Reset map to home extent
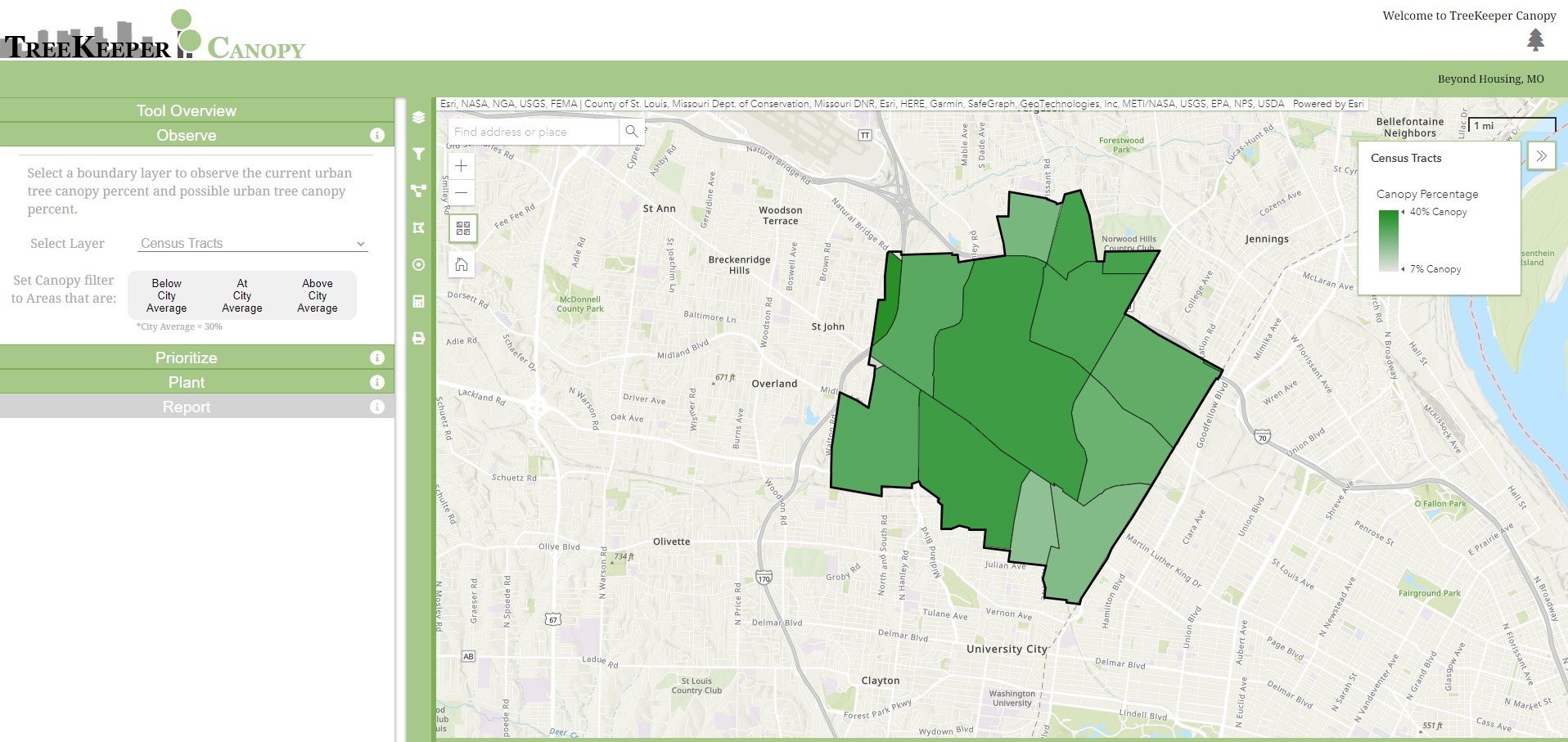1568x742 pixels. point(462,264)
